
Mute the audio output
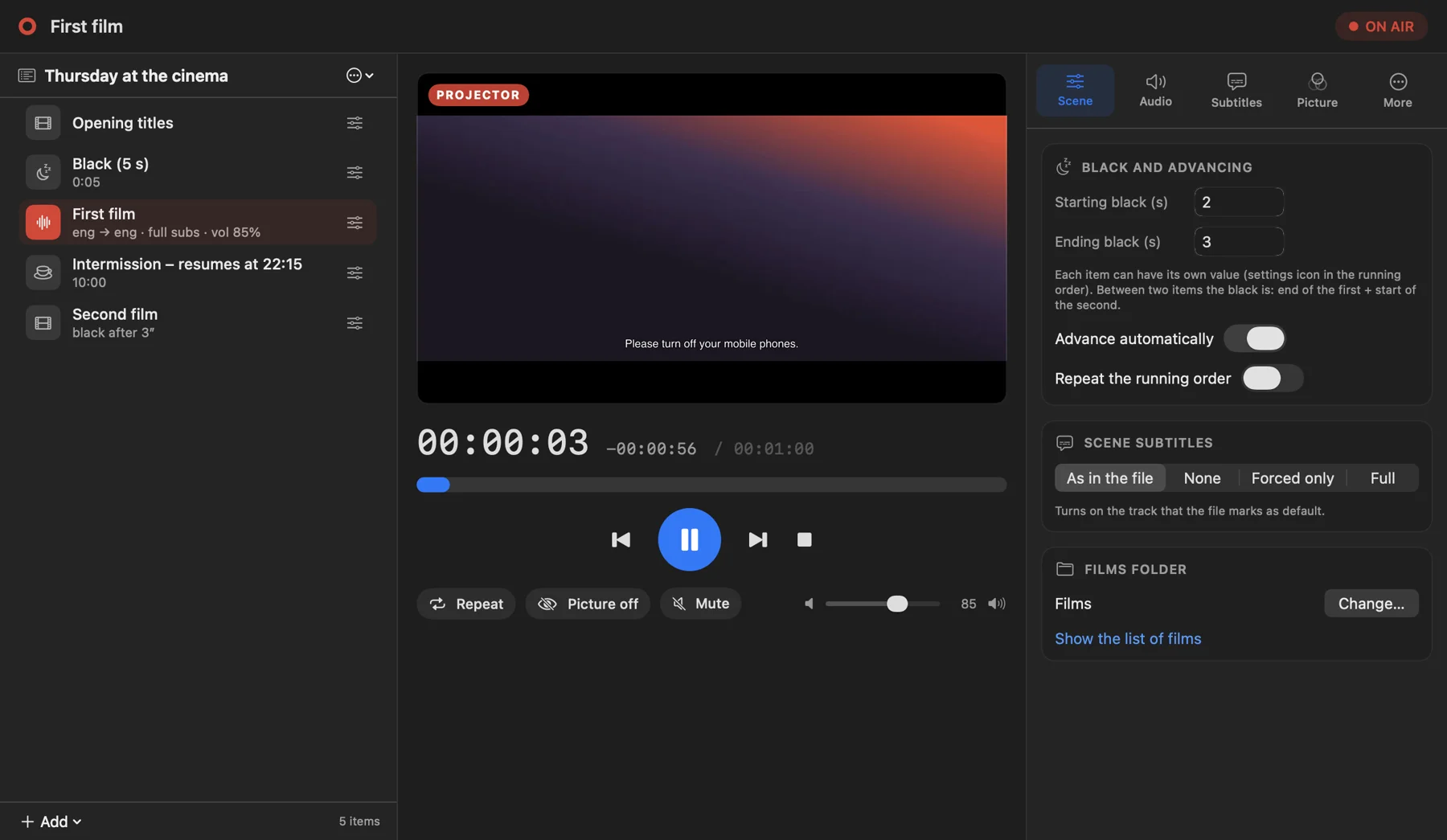(x=700, y=604)
